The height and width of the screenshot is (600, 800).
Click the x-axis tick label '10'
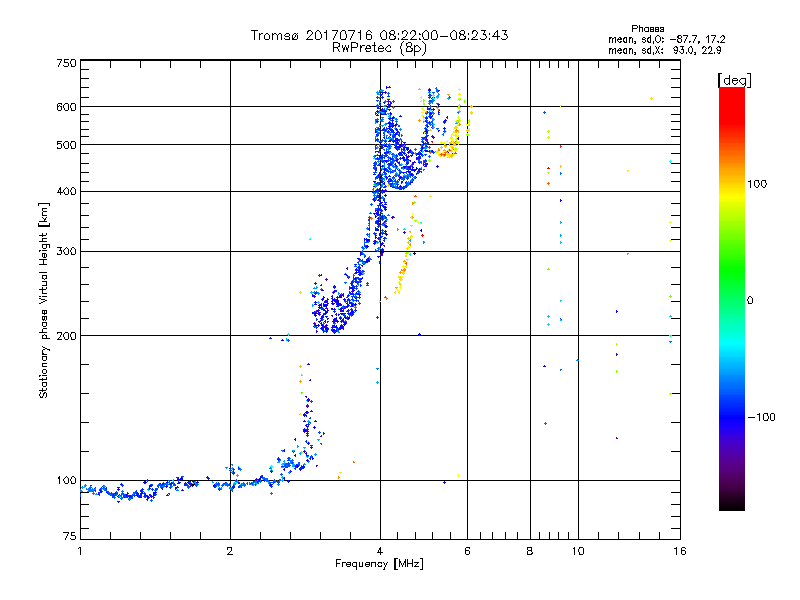(578, 552)
